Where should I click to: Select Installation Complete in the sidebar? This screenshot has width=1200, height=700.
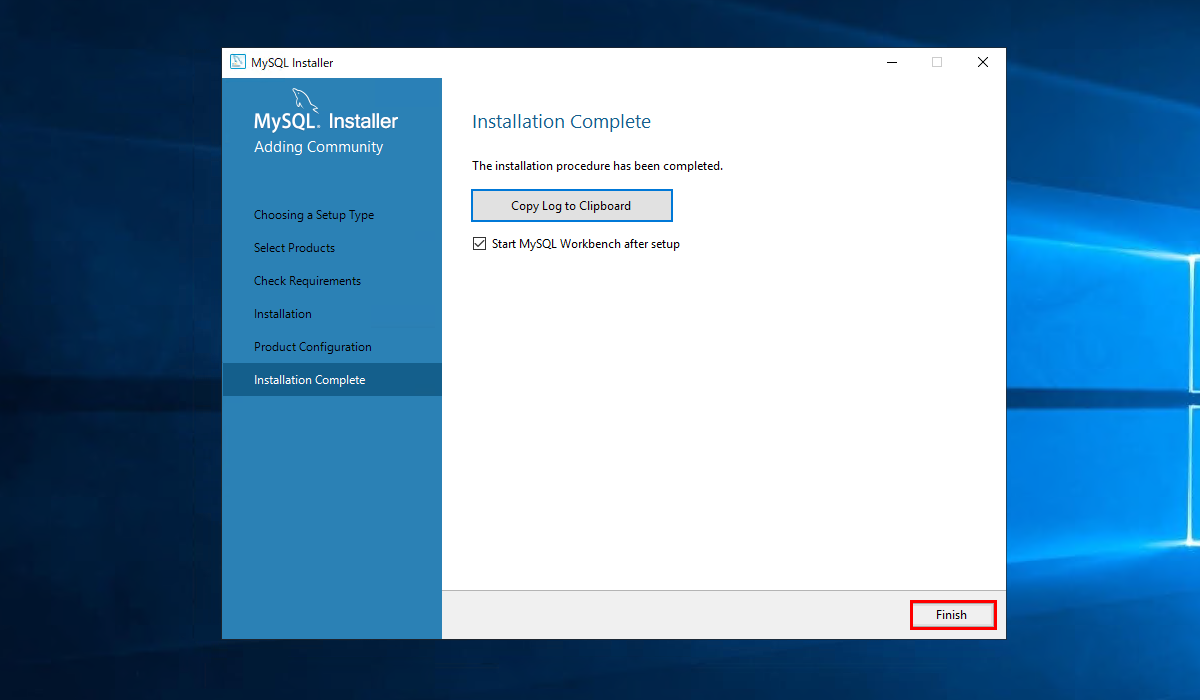[x=332, y=380]
